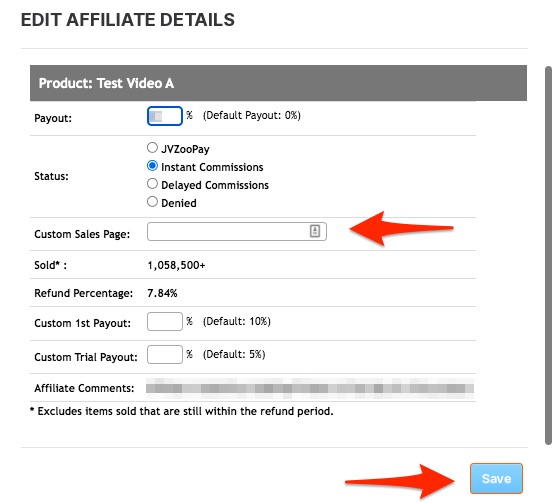Click the Custom Trial Payout input box
The height and width of the screenshot is (503, 556).
(165, 354)
